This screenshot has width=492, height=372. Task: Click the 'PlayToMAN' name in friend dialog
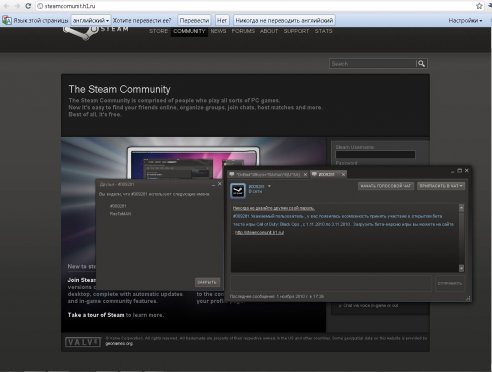point(120,214)
